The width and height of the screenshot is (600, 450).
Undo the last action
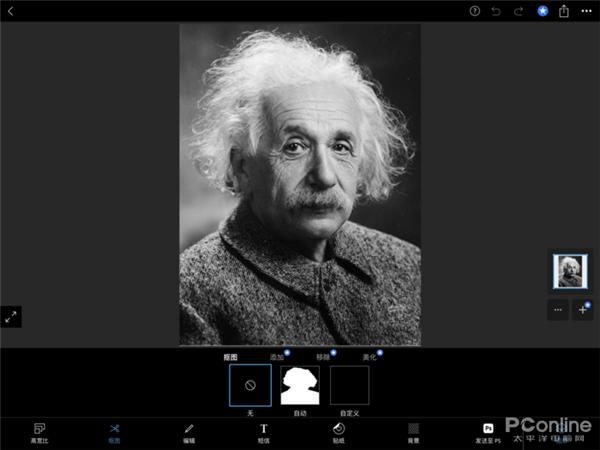point(496,11)
